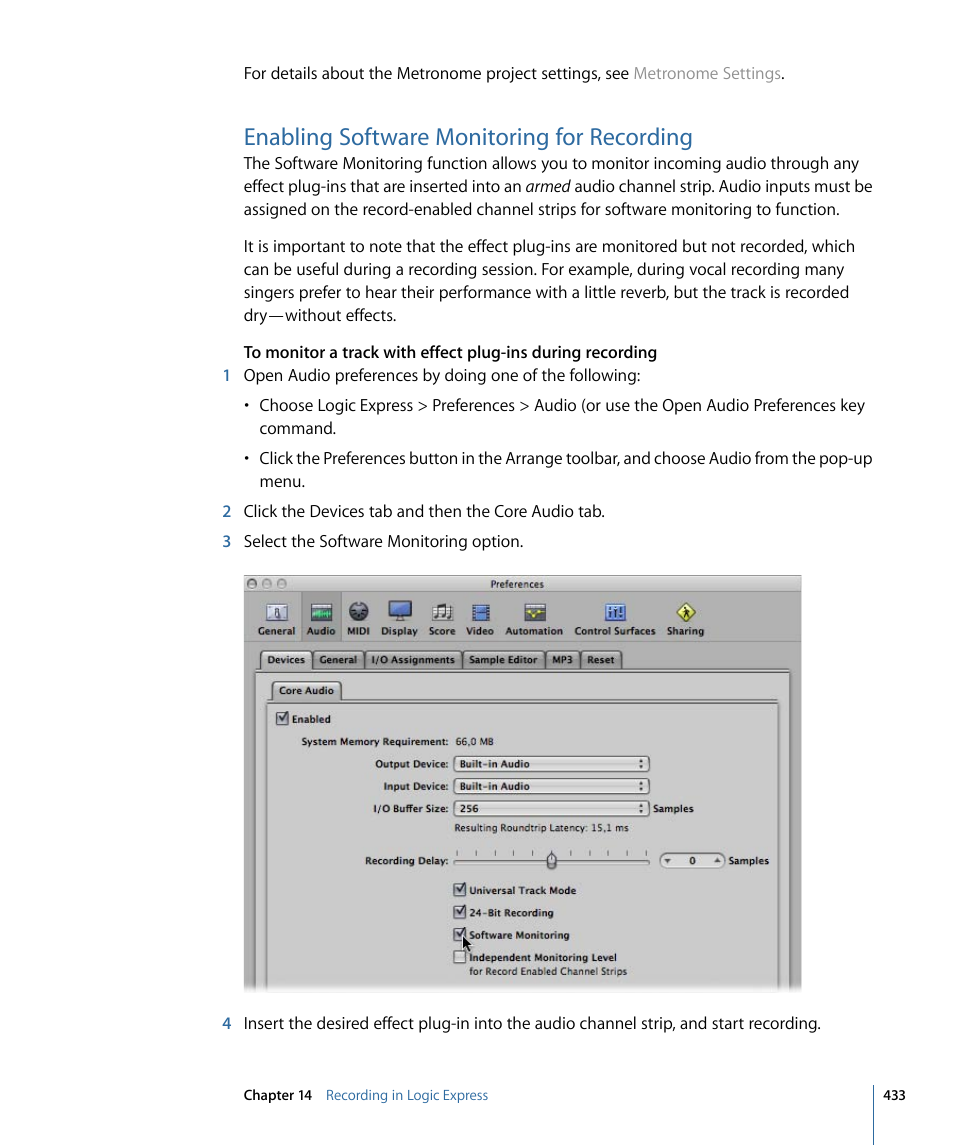Toggle Software Monitoring checkbox
This screenshot has width=954, height=1145.
click(x=459, y=934)
